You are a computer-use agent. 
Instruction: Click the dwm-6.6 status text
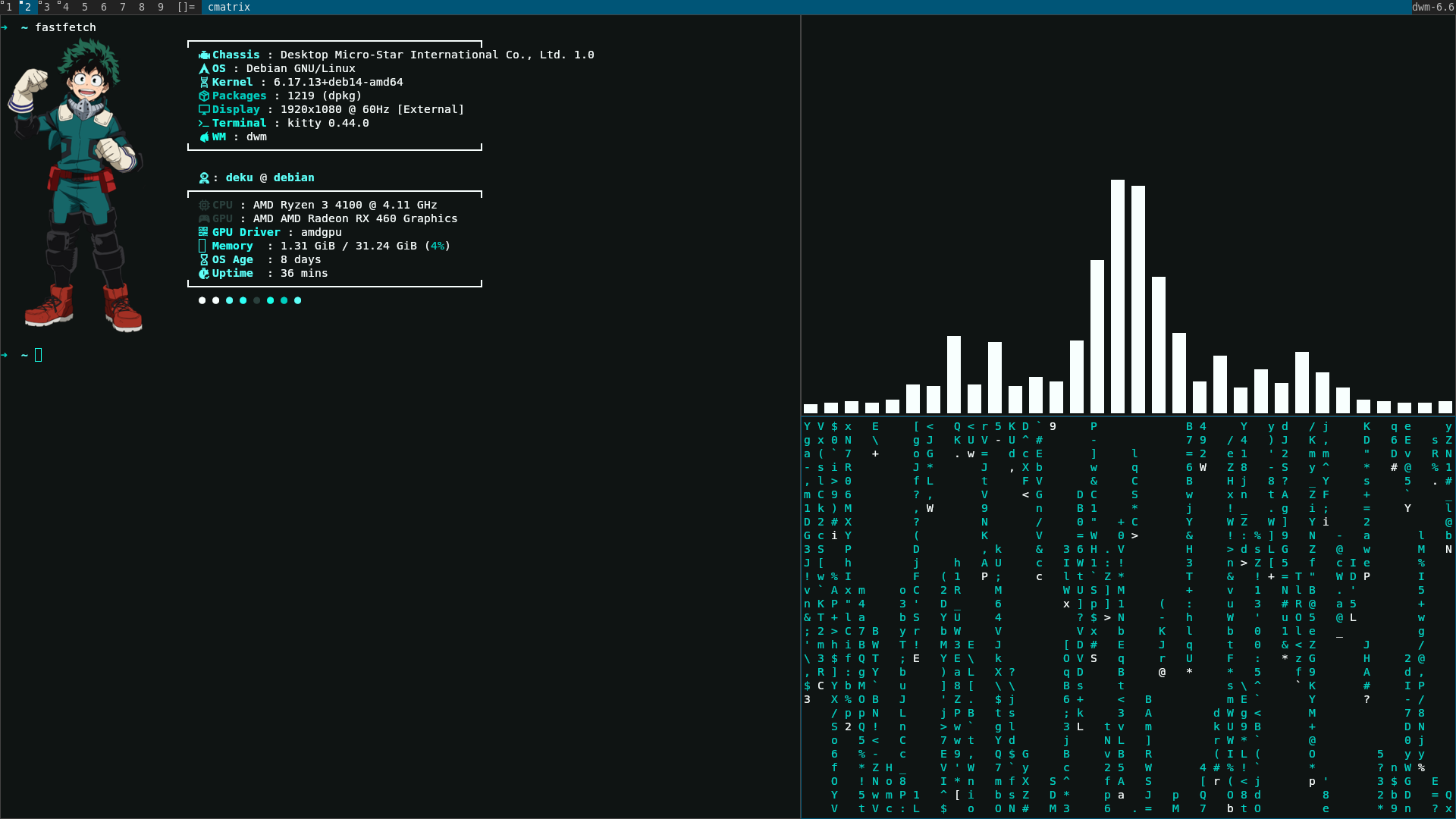point(1432,7)
